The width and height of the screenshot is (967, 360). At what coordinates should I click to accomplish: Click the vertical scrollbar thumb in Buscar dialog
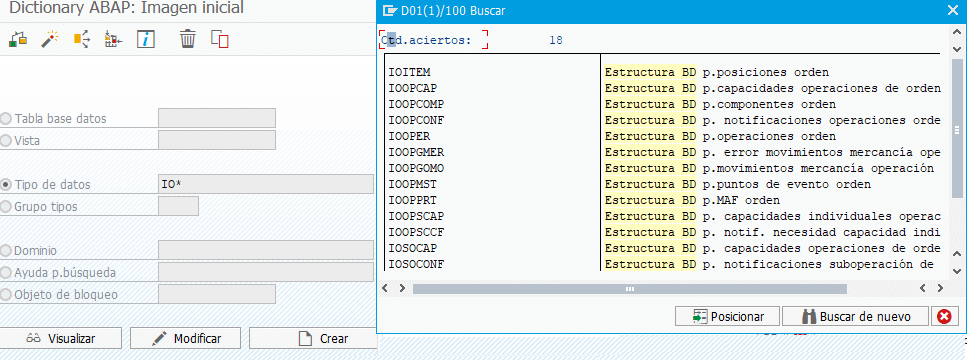[x=957, y=129]
